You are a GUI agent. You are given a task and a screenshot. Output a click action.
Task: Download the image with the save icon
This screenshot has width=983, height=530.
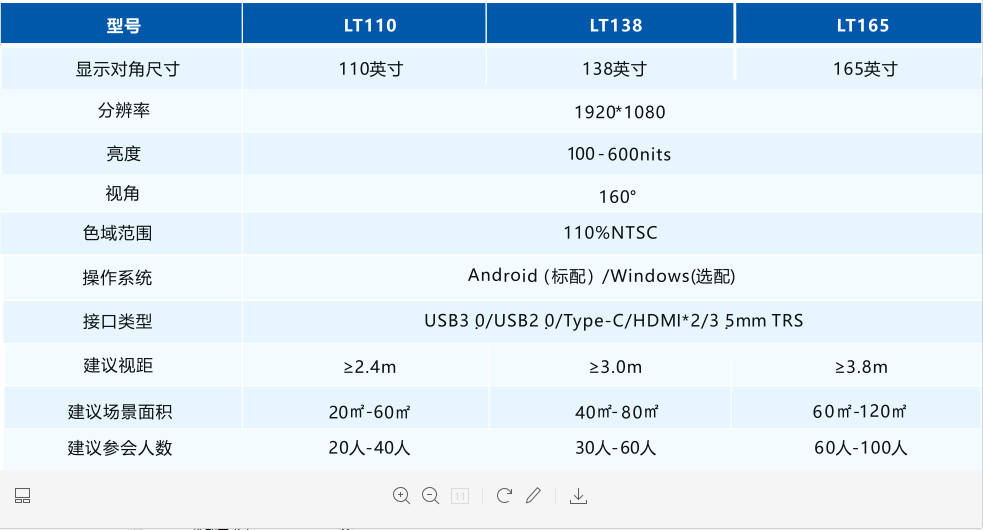(x=578, y=495)
